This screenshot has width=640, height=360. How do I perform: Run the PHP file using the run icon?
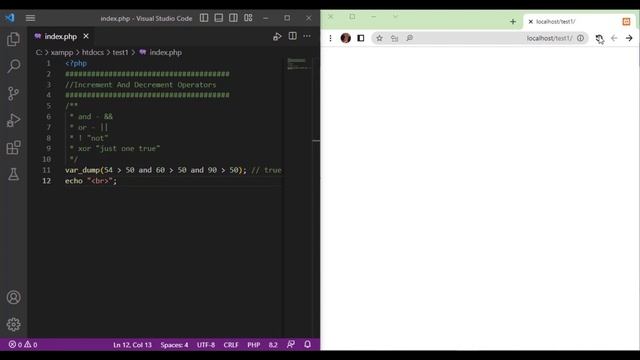coord(277,36)
